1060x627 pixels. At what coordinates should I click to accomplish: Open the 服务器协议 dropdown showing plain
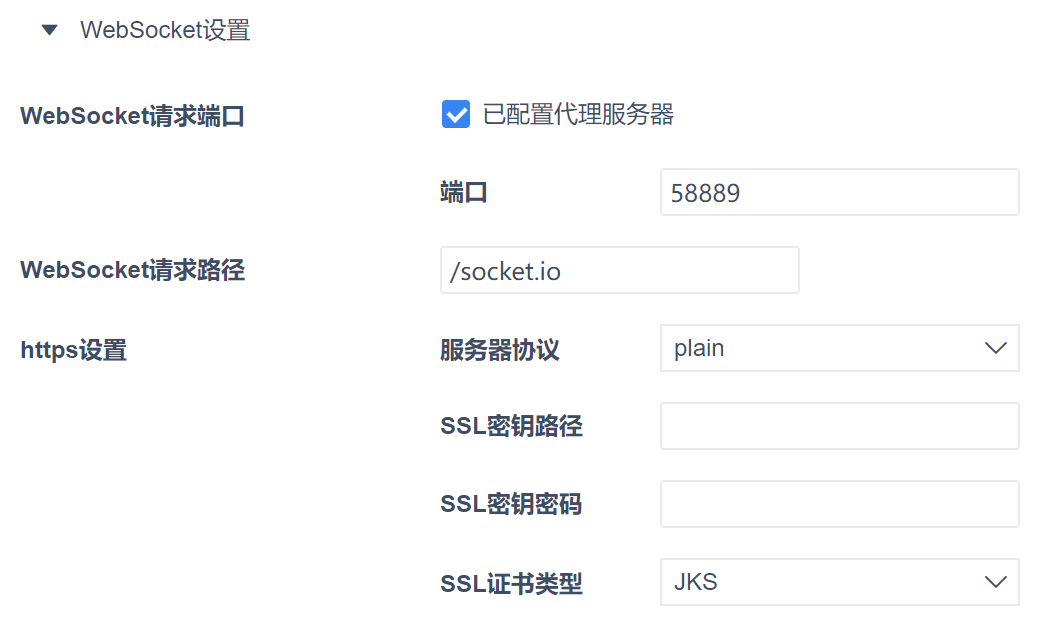(x=825, y=348)
